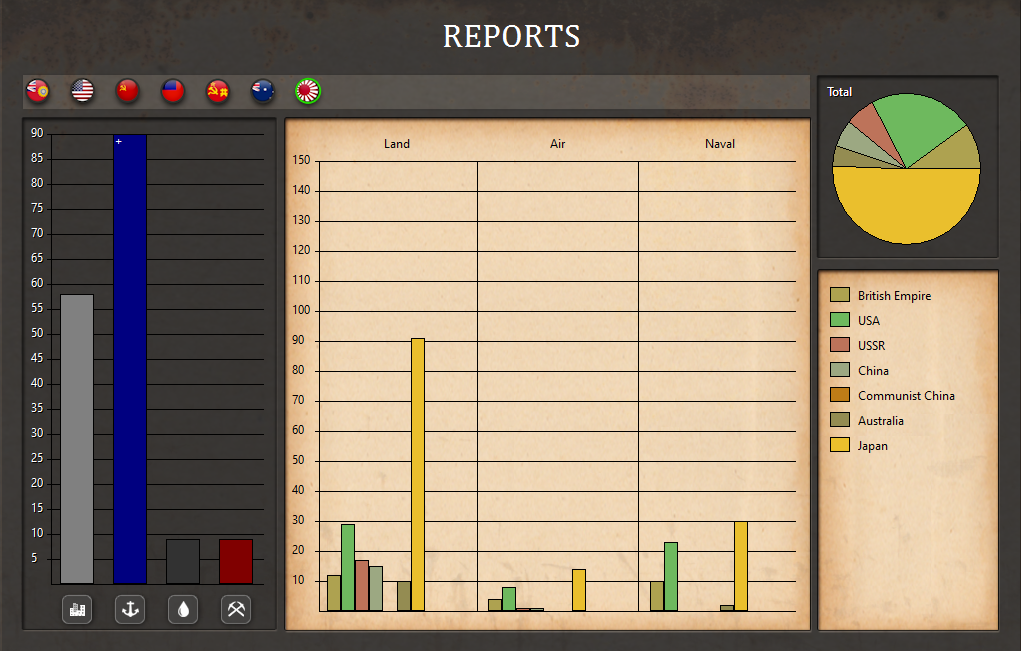Viewport: 1021px width, 651px height.
Task: Click the Japan yellow legend swatch
Action: [840, 445]
